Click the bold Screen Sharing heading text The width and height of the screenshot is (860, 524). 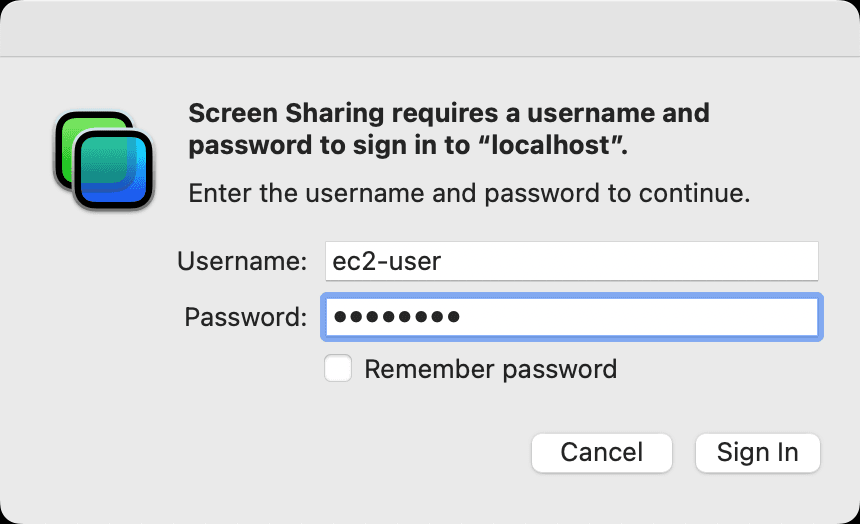coord(449,129)
